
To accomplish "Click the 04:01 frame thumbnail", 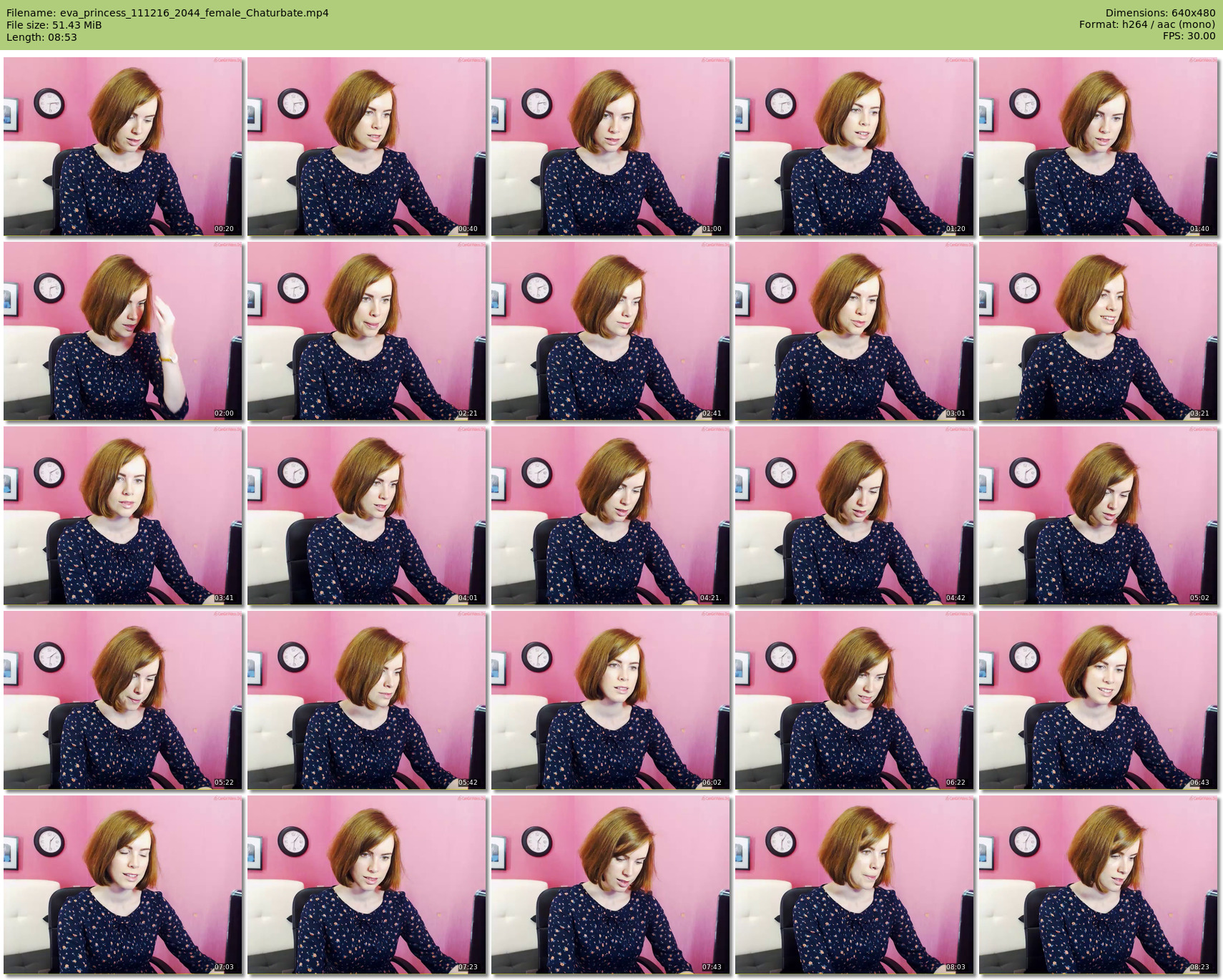I will 367,516.
